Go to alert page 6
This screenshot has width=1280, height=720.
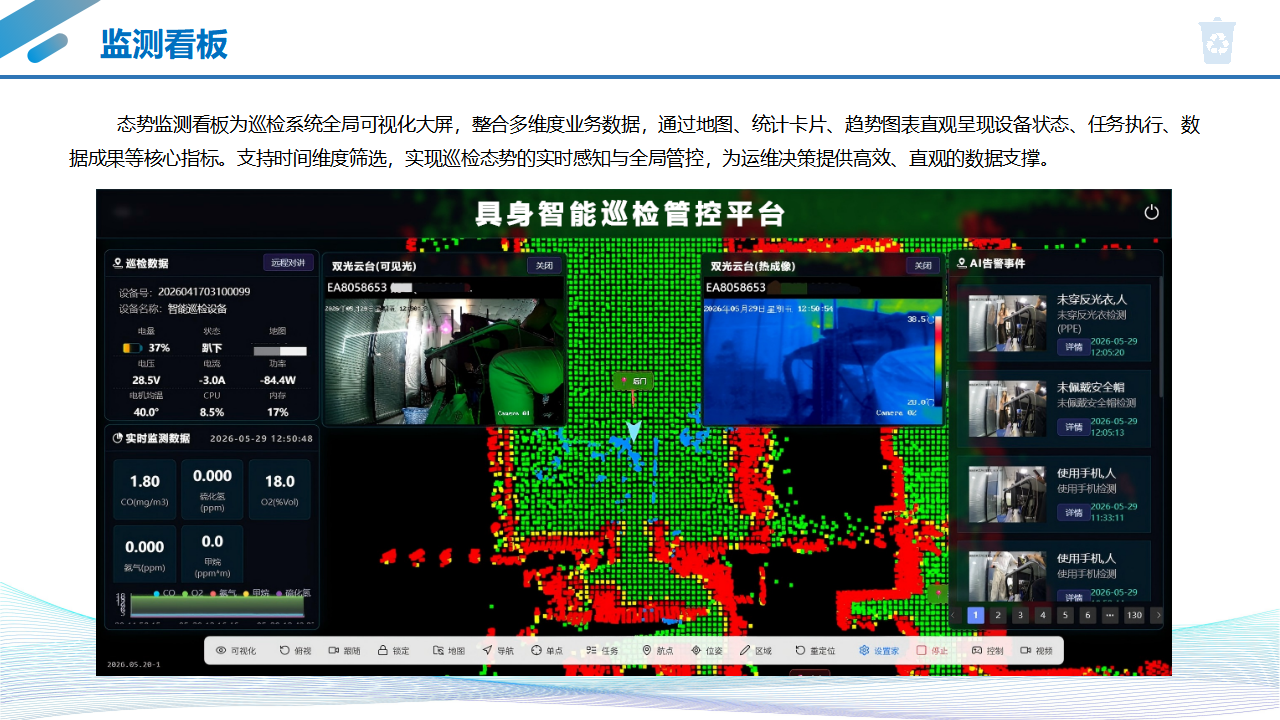pos(1088,615)
